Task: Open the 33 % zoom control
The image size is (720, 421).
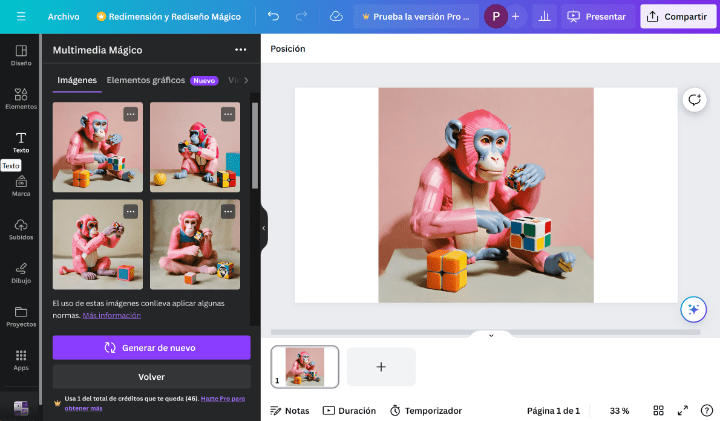Action: [619, 410]
